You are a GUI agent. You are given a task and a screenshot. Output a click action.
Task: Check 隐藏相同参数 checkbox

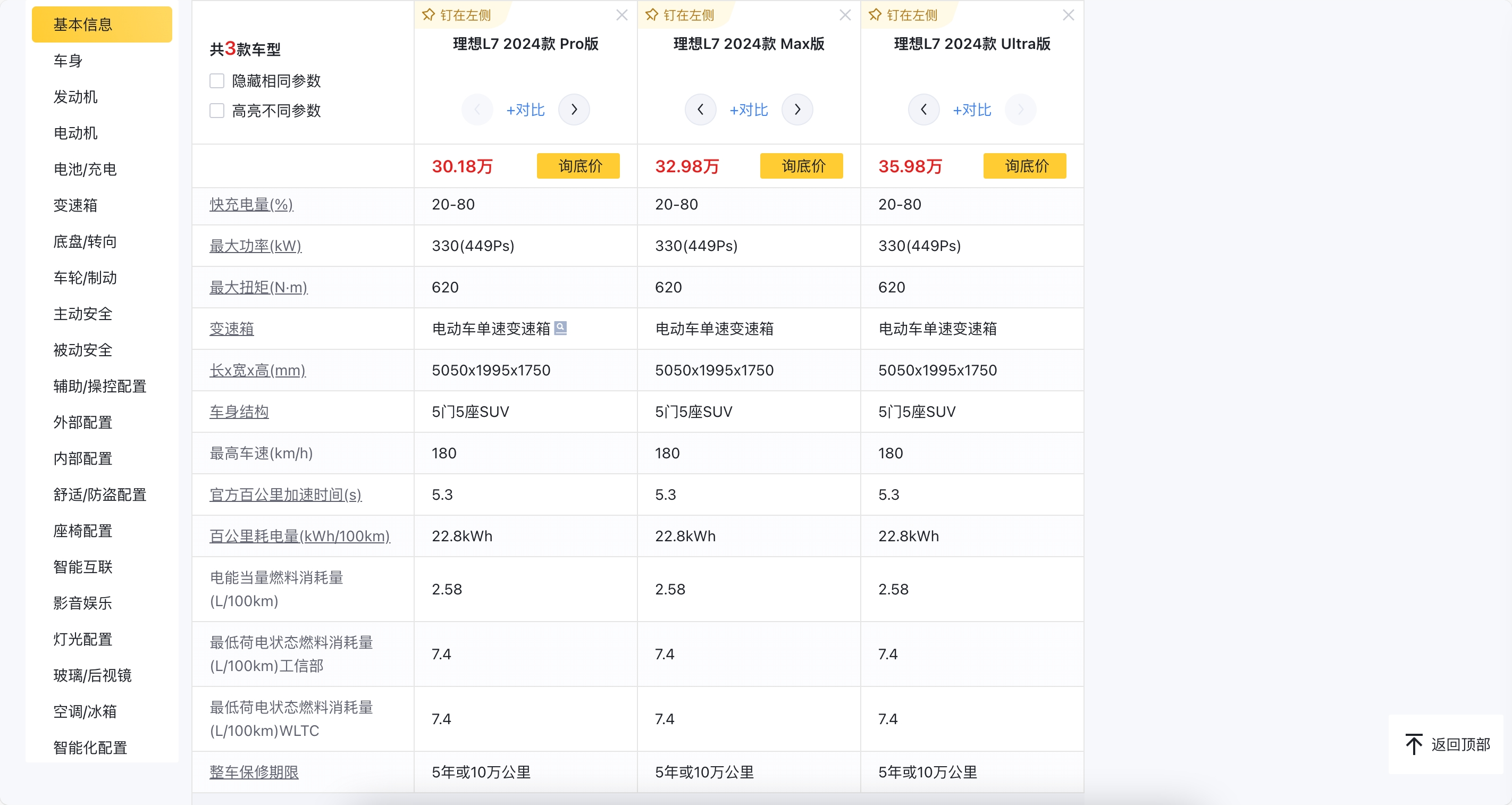click(x=216, y=80)
